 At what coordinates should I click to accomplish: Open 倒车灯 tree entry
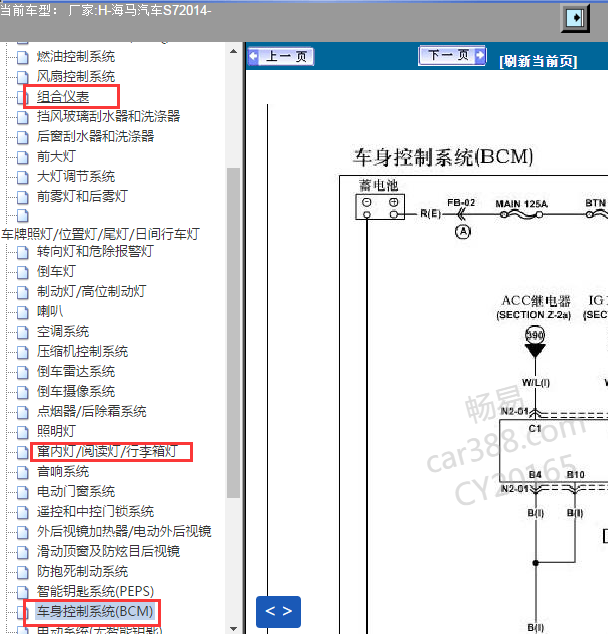[x=56, y=271]
